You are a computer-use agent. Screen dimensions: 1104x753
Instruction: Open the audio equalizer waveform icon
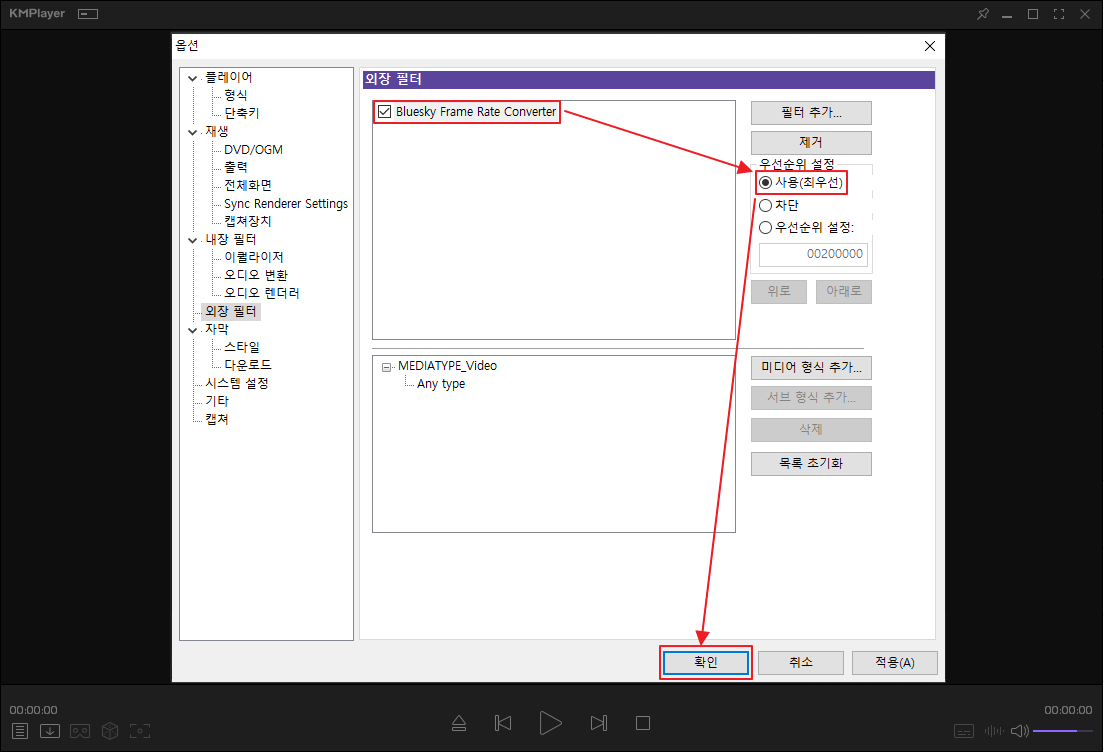(x=994, y=731)
